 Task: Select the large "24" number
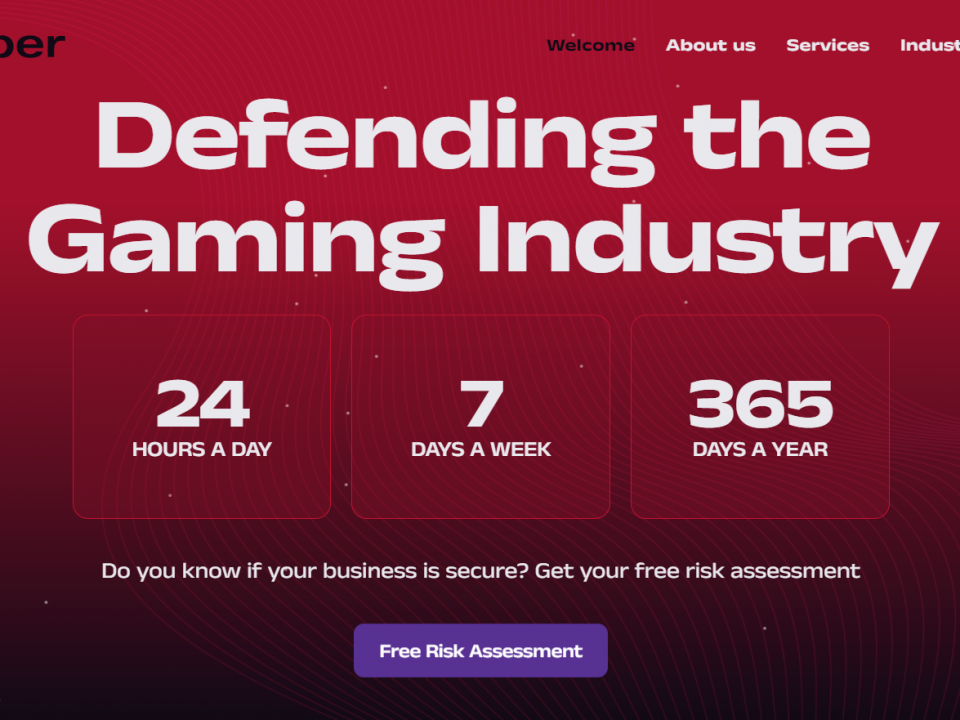[202, 405]
